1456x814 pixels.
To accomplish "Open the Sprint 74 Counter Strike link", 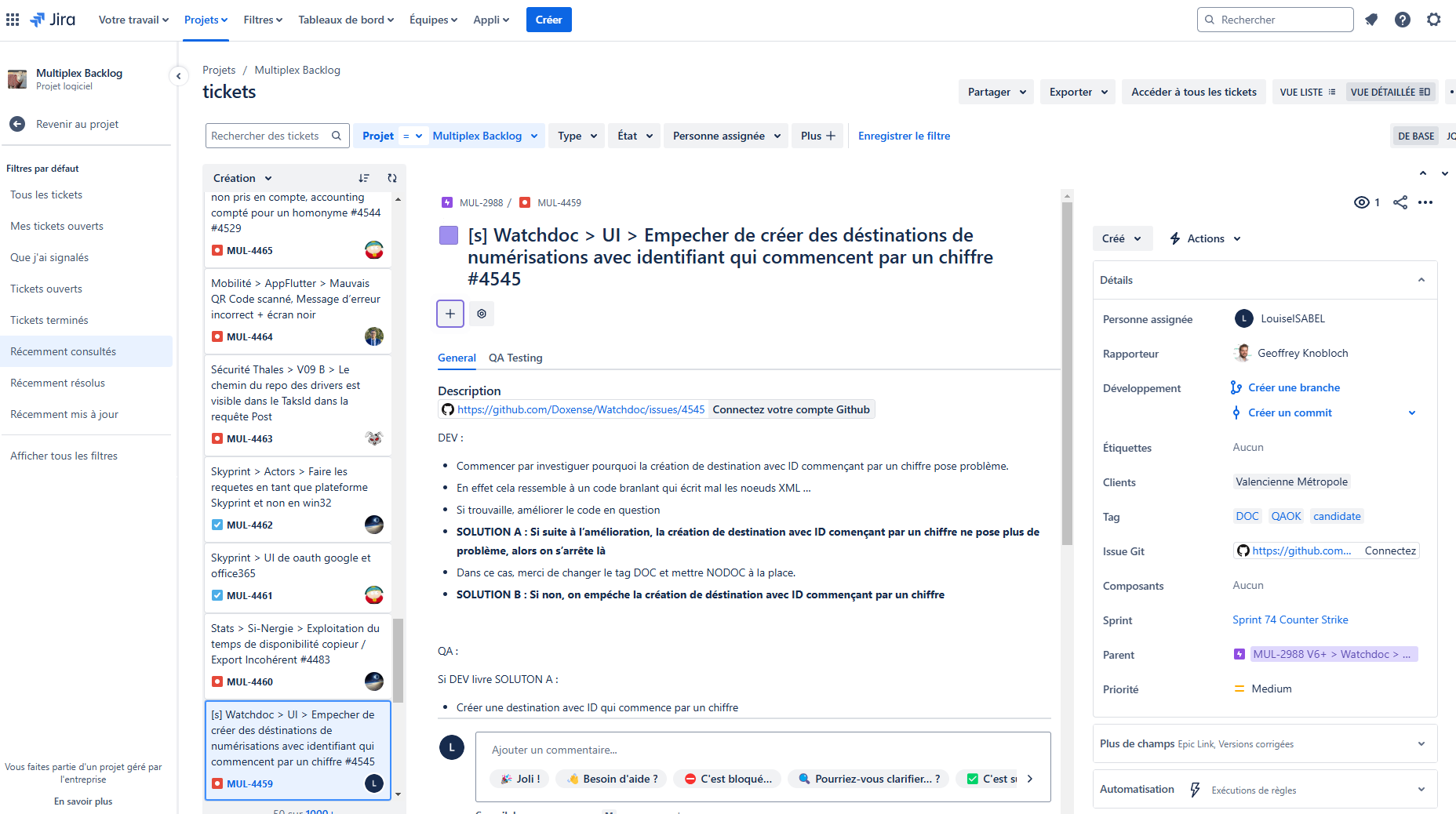I will (1290, 620).
